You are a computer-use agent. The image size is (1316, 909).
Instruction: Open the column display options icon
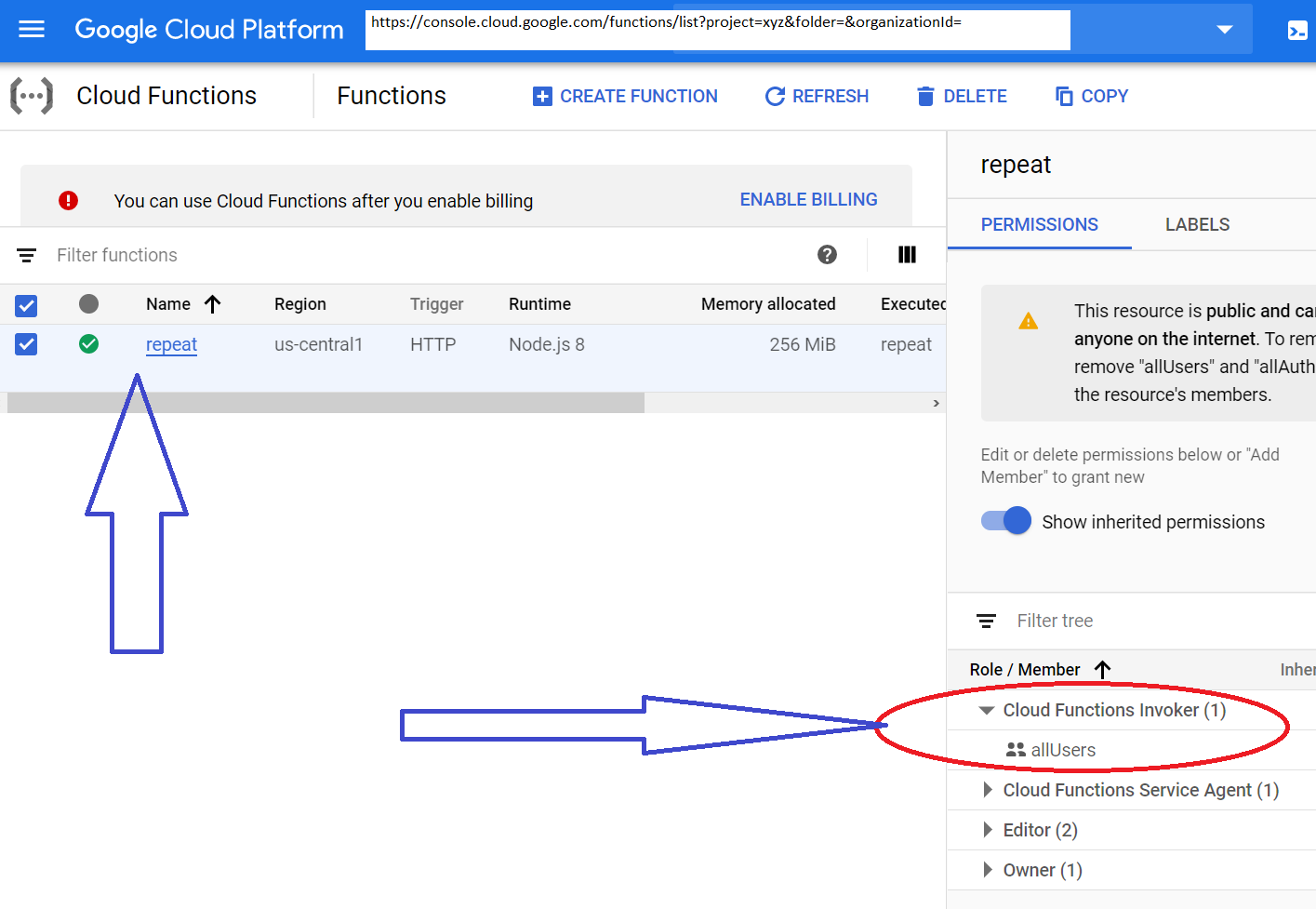(x=907, y=254)
